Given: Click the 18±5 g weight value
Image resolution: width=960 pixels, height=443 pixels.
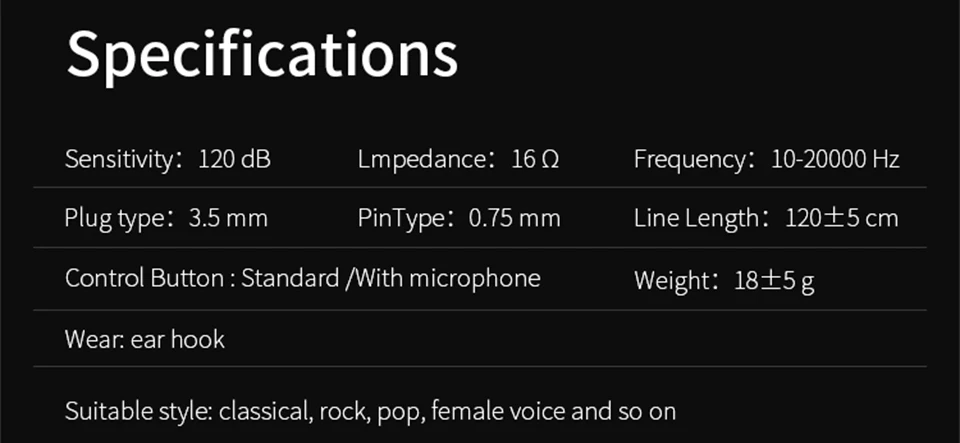Looking at the screenshot, I should click(x=774, y=280).
